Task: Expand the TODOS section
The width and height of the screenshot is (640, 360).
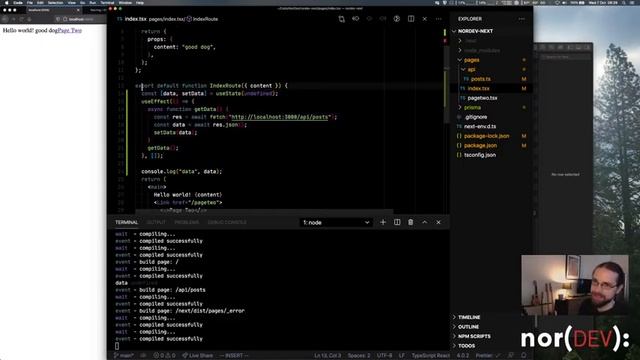Action: click(x=466, y=346)
